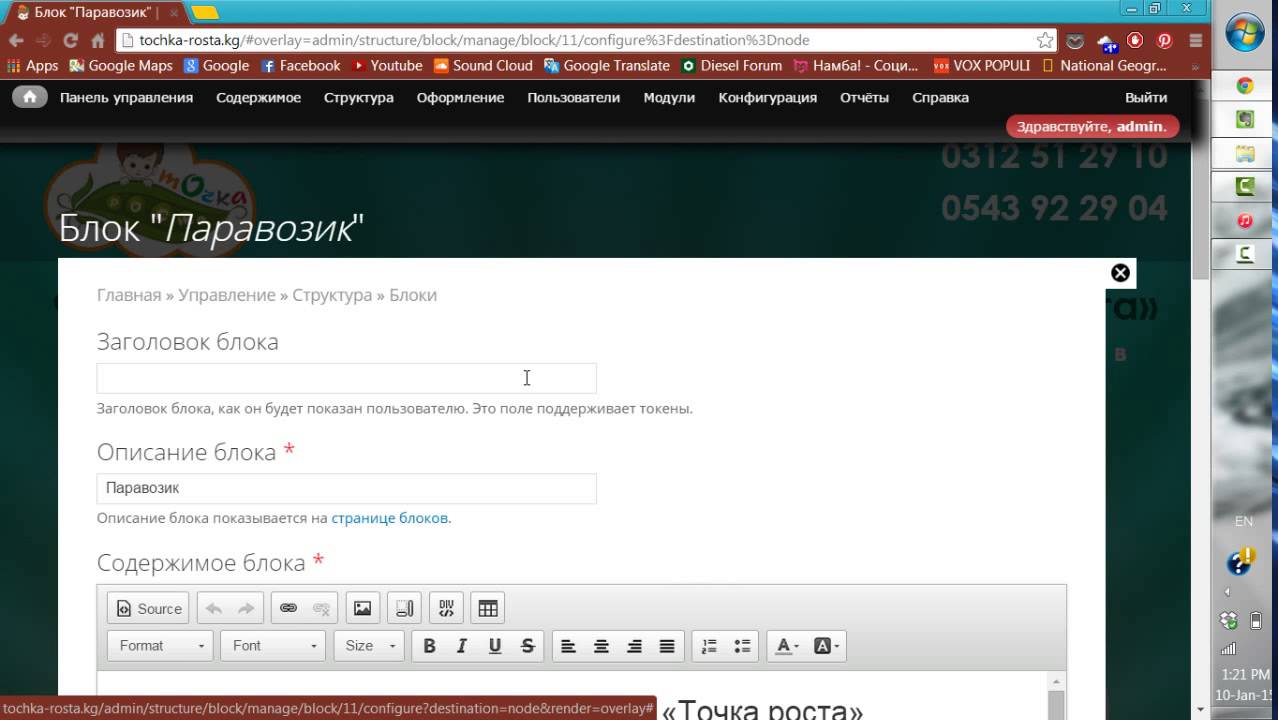Open Содержимое menu
1278x720 pixels.
(x=258, y=97)
